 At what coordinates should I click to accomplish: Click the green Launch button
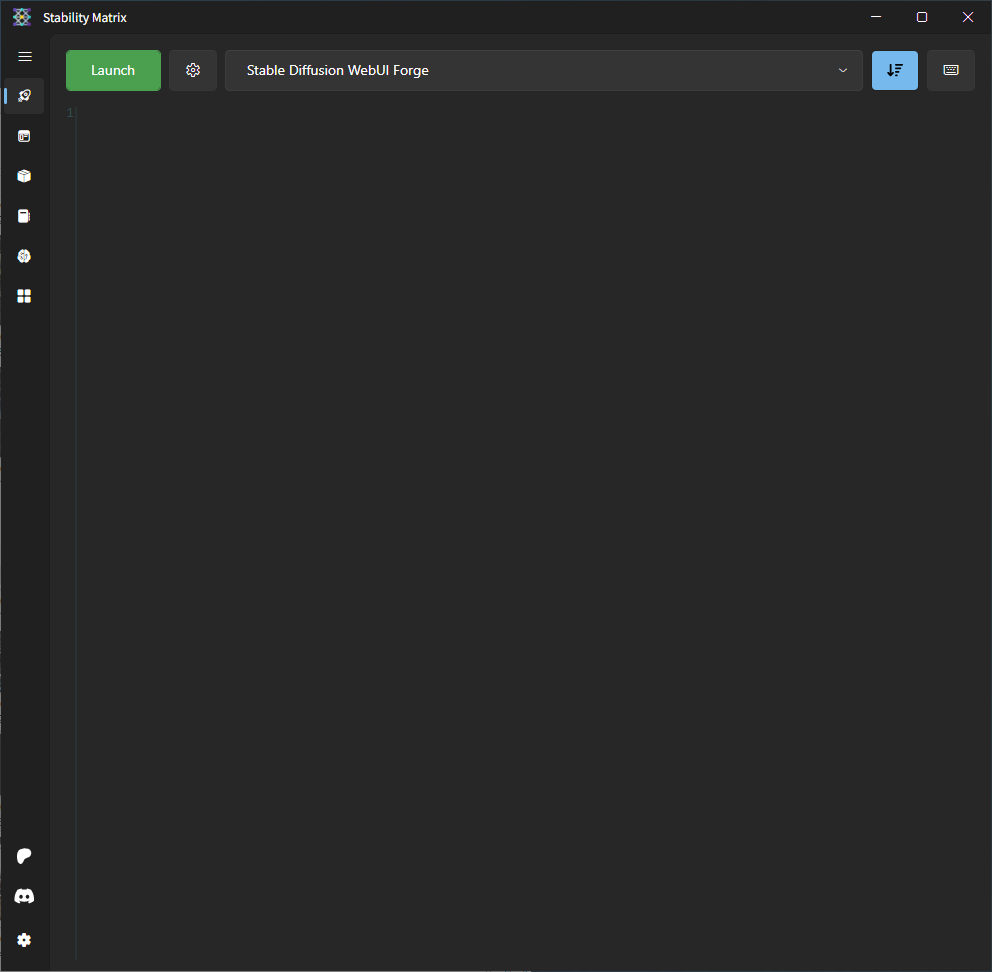[113, 70]
